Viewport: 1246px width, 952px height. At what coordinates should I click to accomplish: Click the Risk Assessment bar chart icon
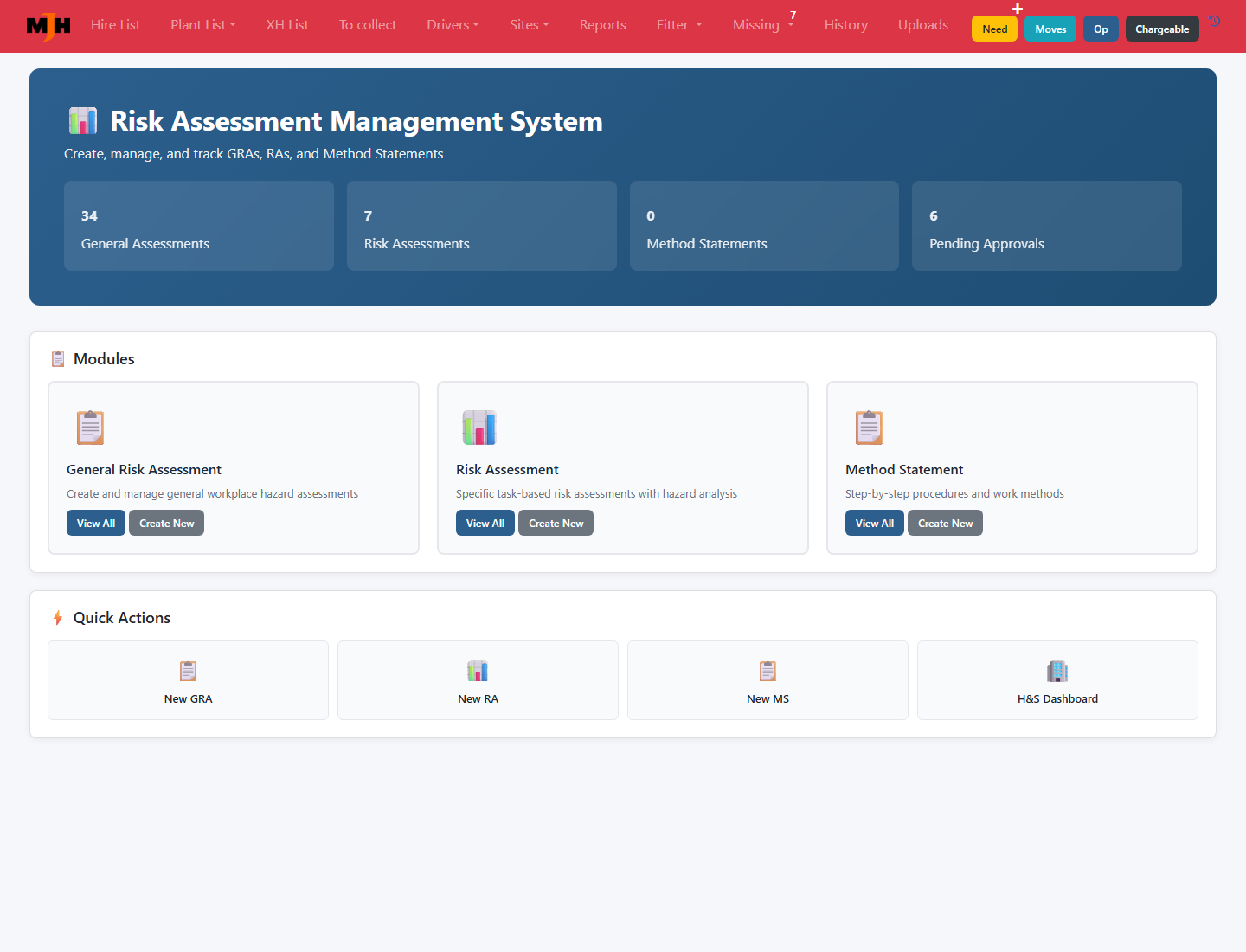click(479, 428)
